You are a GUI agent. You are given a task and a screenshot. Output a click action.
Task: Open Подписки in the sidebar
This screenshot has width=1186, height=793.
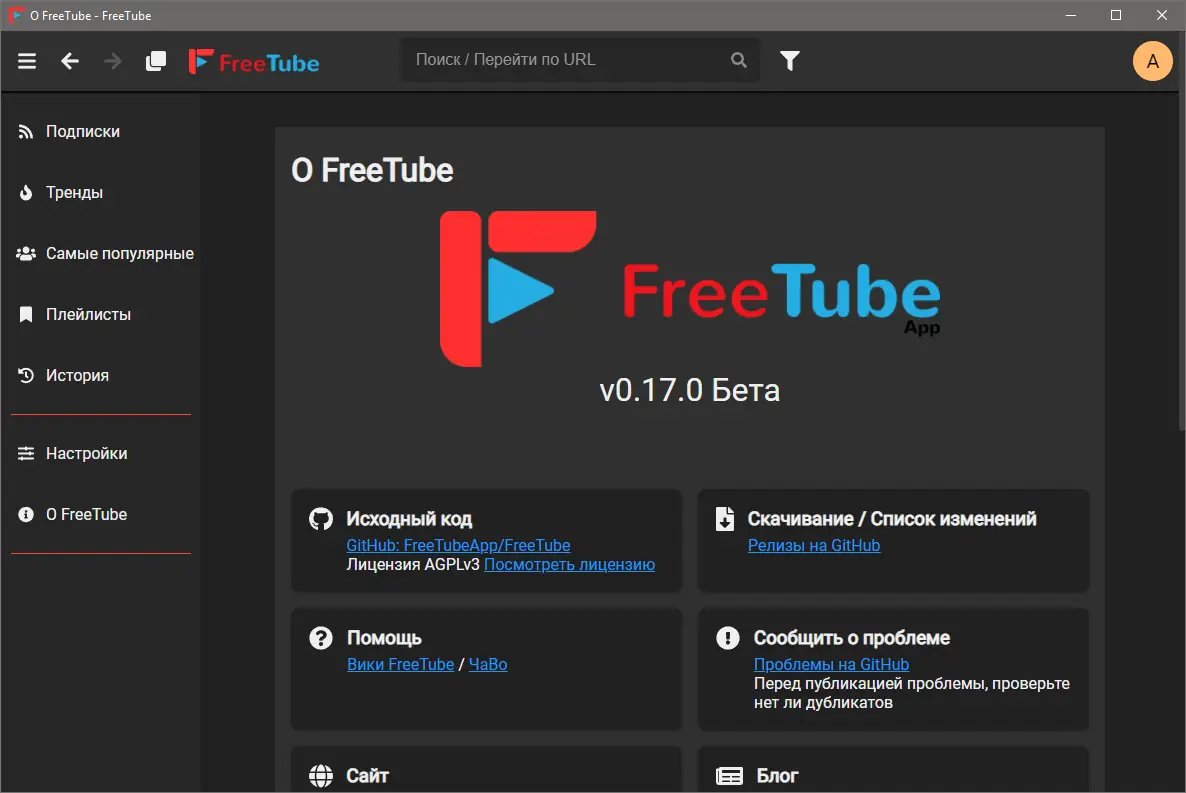coord(101,132)
